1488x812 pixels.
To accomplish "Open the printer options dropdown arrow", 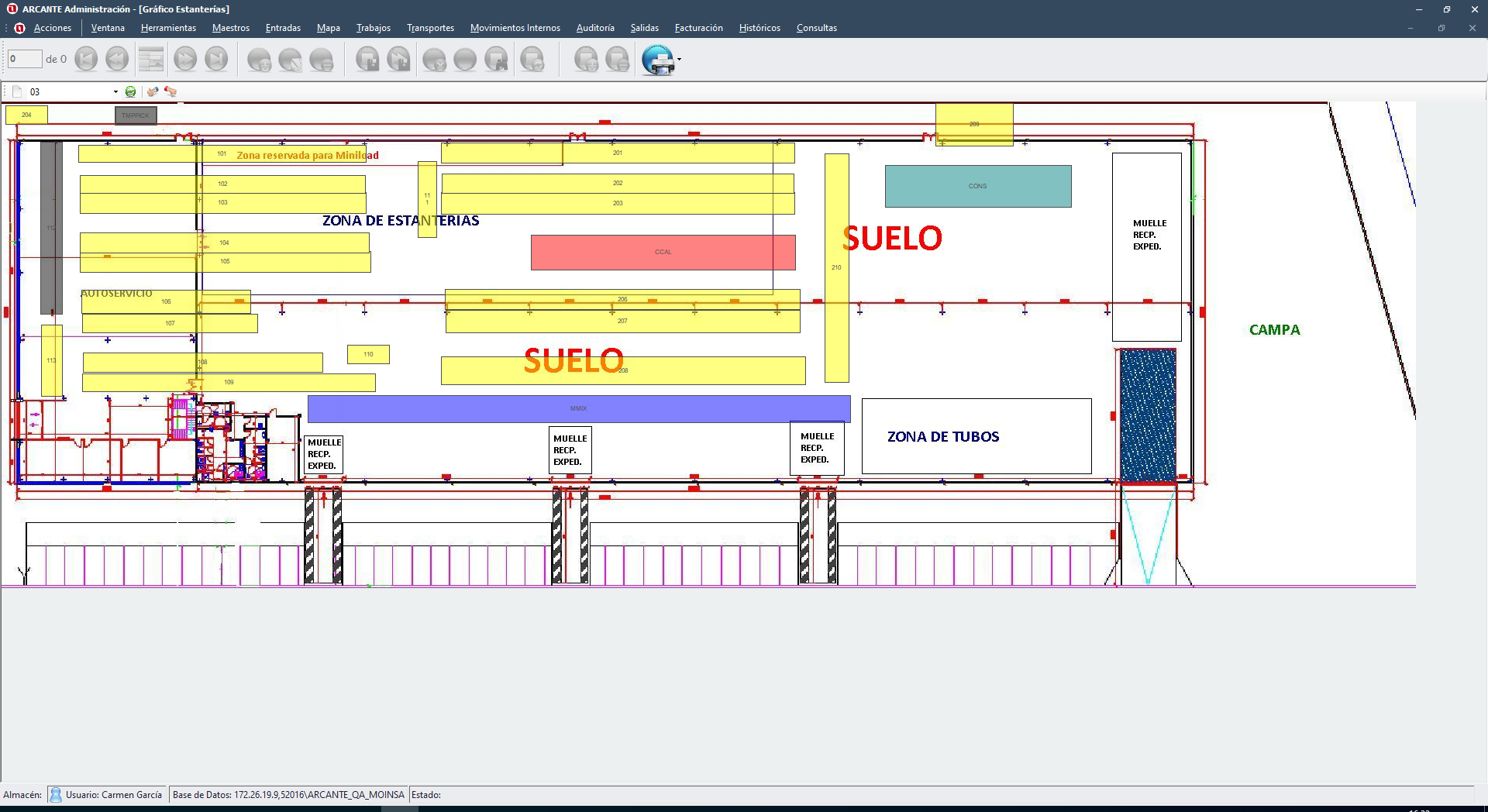I will [680, 60].
